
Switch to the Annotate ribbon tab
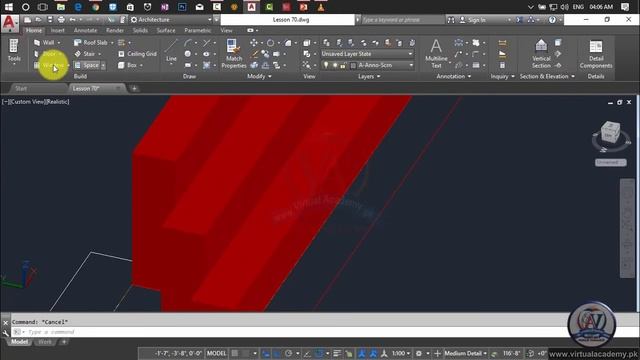pos(85,31)
